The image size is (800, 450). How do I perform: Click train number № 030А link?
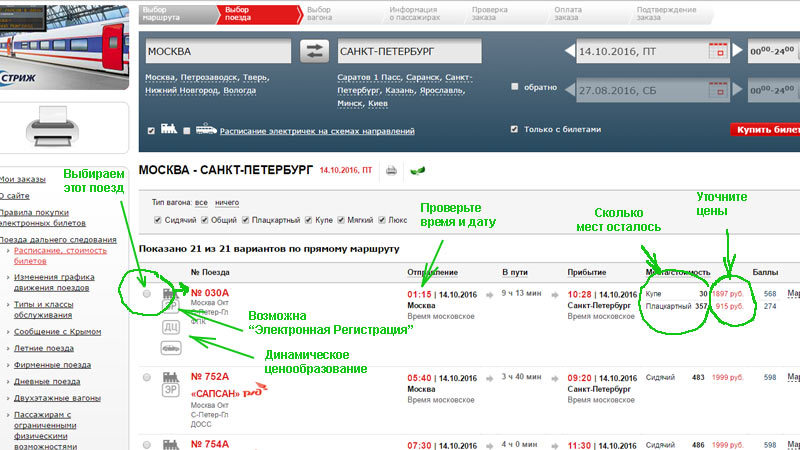[210, 295]
